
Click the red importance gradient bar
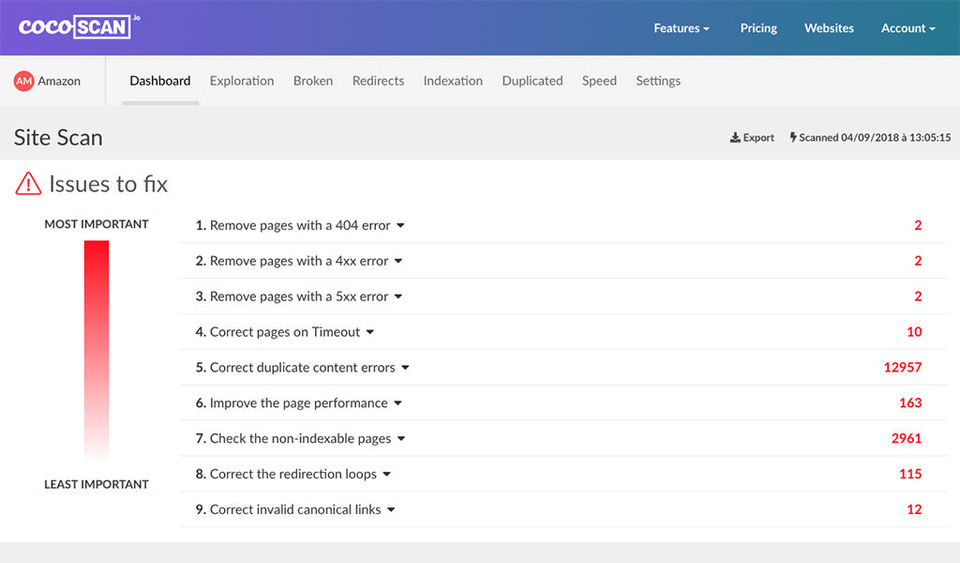coord(96,350)
